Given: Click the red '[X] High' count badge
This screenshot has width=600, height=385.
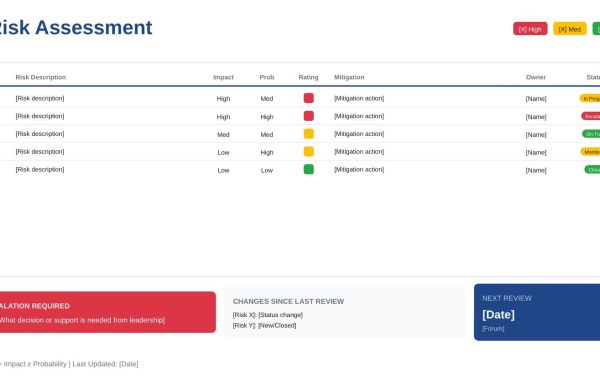Looking at the screenshot, I should pyautogui.click(x=530, y=29).
